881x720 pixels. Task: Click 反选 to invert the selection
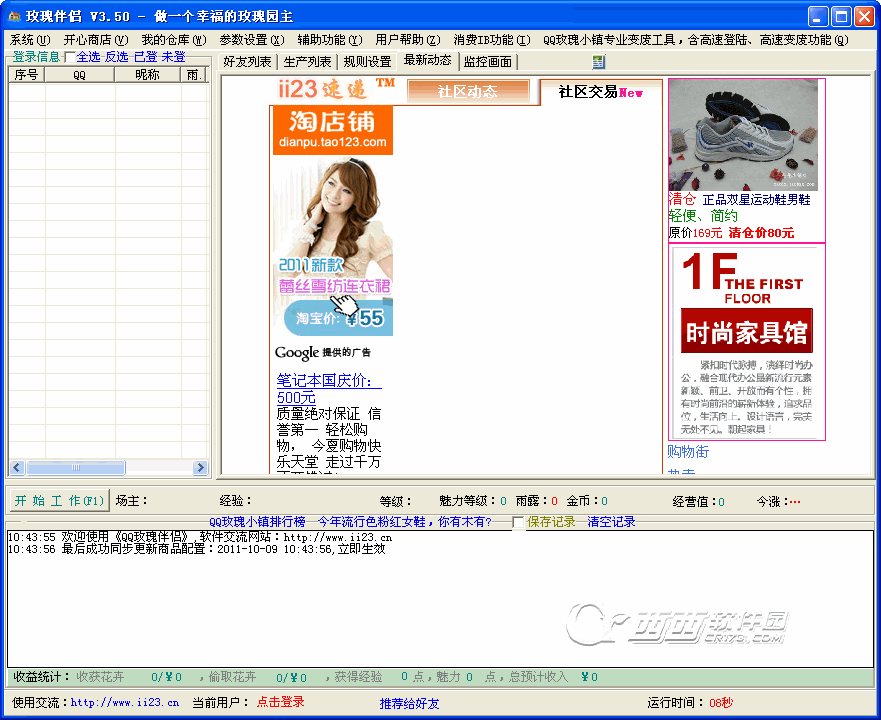116,57
